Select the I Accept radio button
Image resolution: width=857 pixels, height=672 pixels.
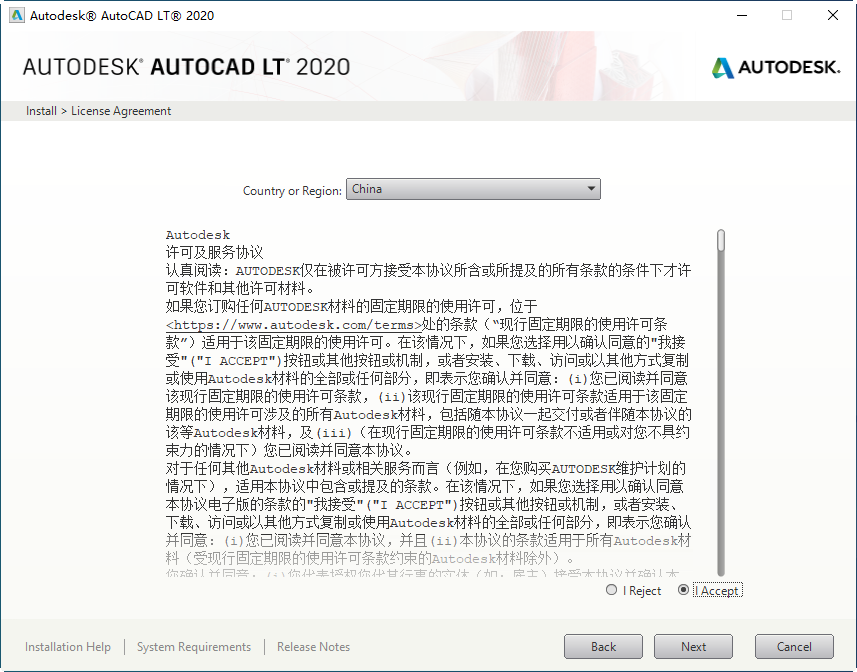(683, 590)
